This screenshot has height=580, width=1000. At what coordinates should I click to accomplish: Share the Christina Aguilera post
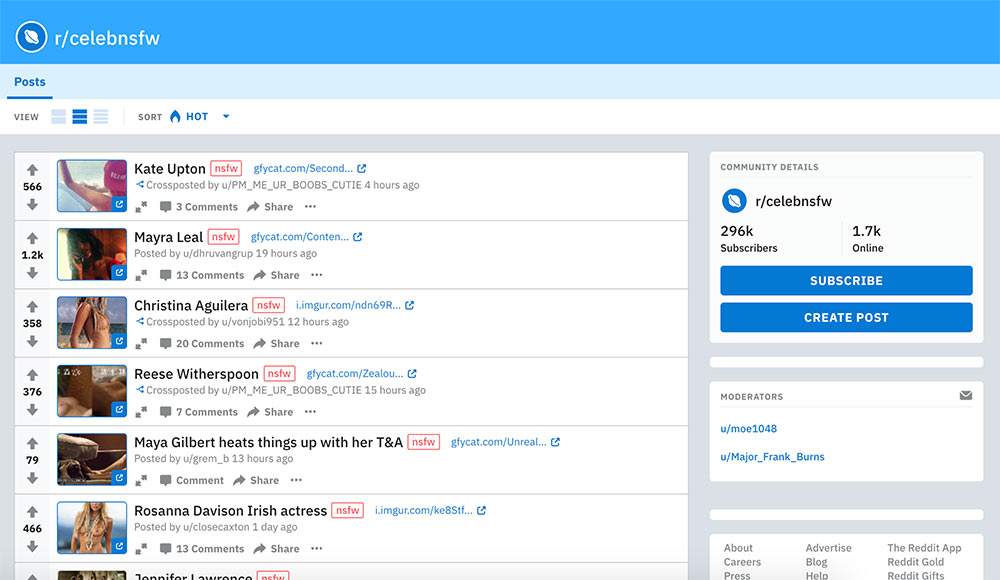(x=277, y=343)
